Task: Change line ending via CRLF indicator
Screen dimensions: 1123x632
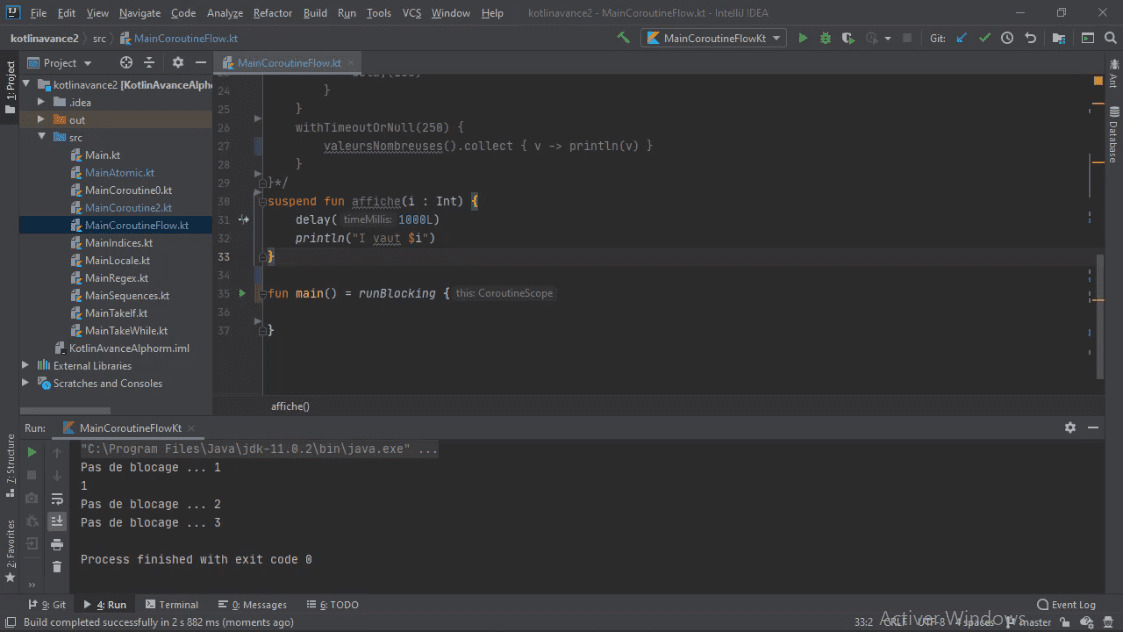Action: tap(893, 621)
